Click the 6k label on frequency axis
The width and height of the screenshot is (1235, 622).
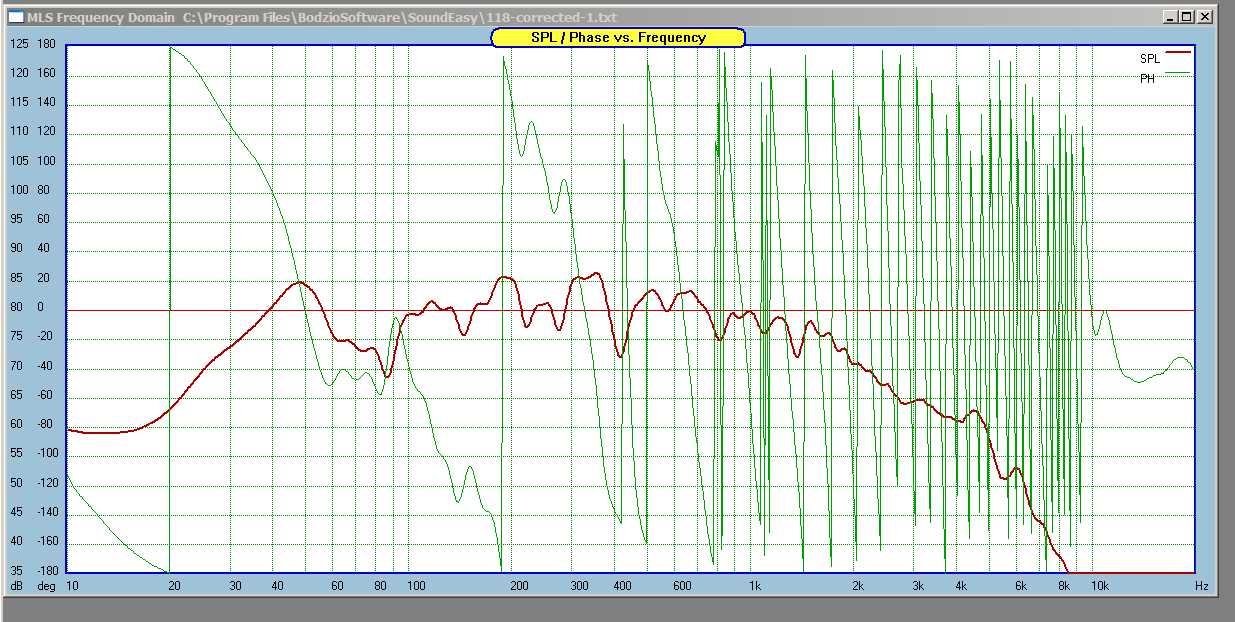coord(1022,587)
